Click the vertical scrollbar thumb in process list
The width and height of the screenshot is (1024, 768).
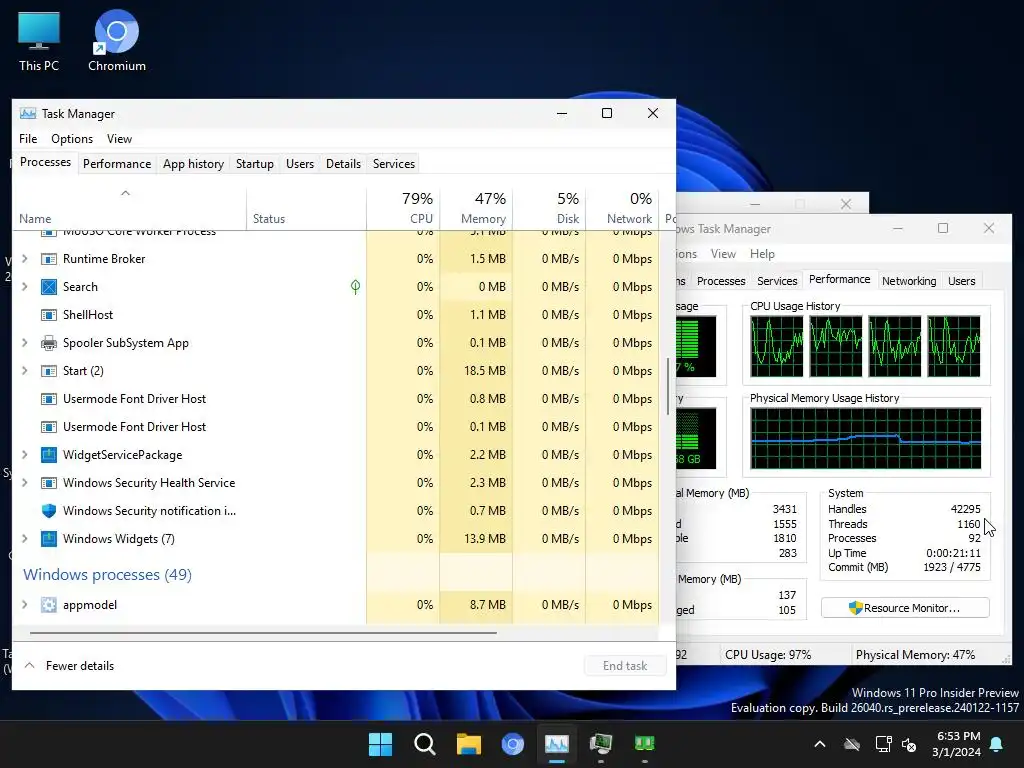(667, 385)
